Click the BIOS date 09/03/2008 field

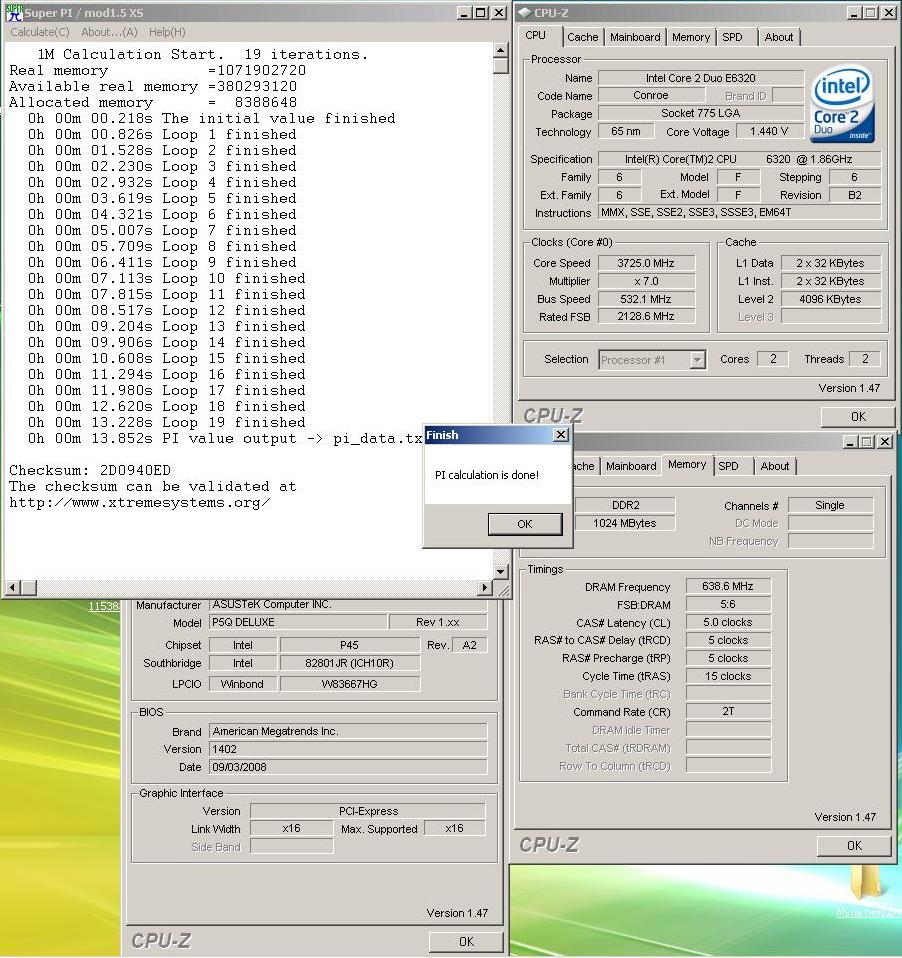[x=348, y=767]
